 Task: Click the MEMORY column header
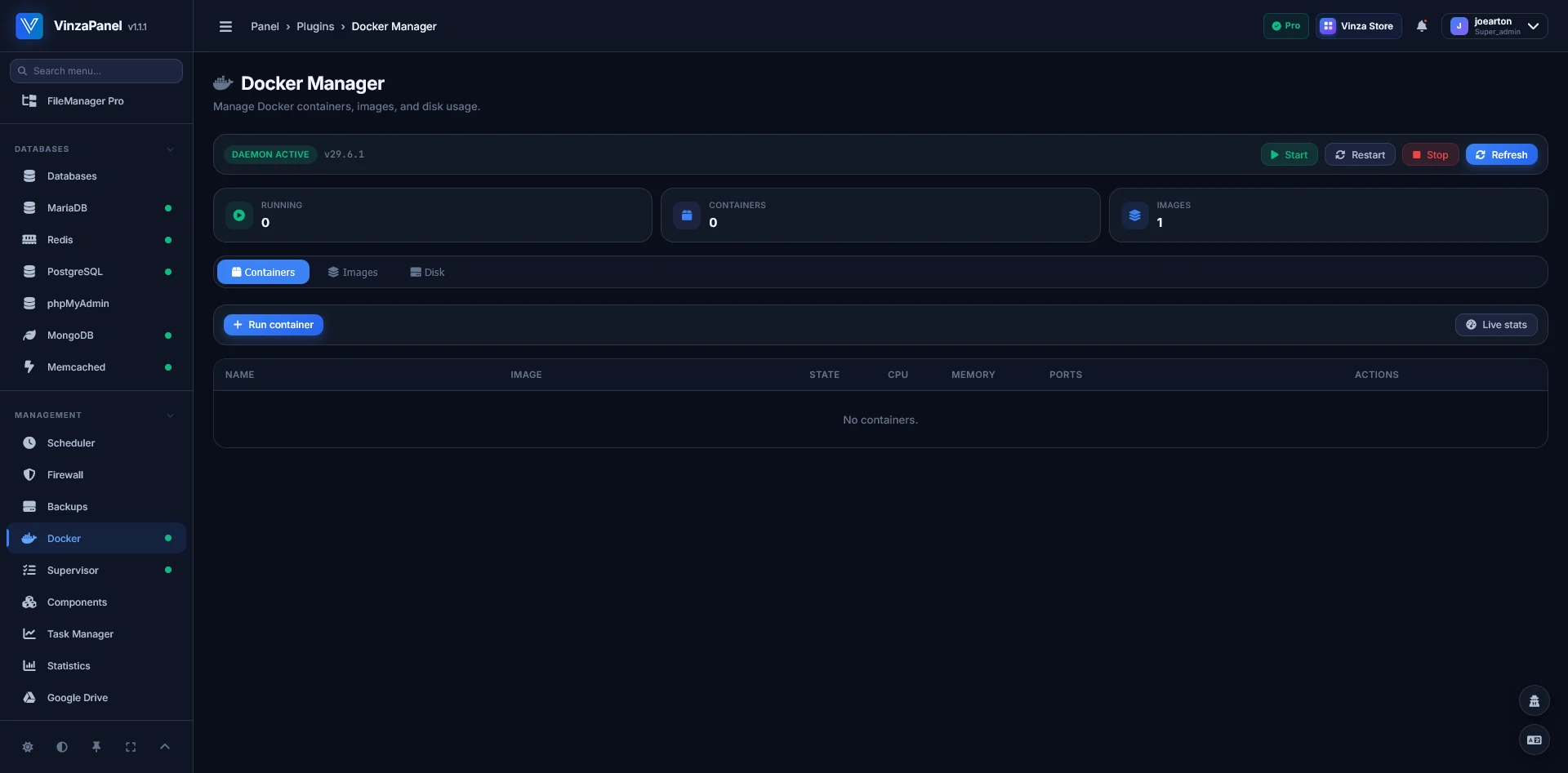coord(973,375)
